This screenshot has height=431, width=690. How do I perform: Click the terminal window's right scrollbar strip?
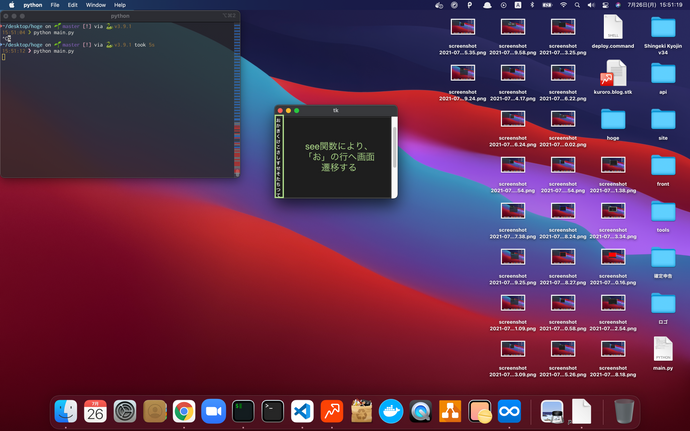(237, 99)
